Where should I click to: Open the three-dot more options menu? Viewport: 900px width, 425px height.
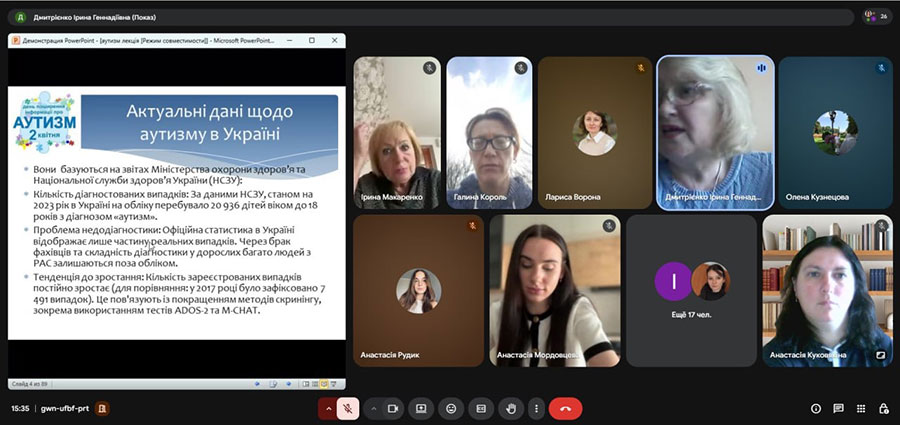tap(536, 408)
